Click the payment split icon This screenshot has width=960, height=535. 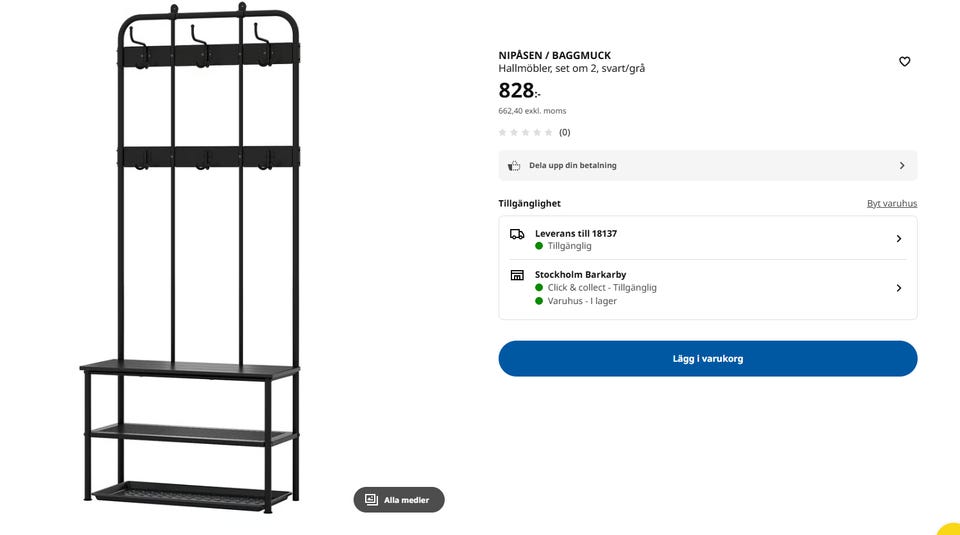click(x=514, y=166)
